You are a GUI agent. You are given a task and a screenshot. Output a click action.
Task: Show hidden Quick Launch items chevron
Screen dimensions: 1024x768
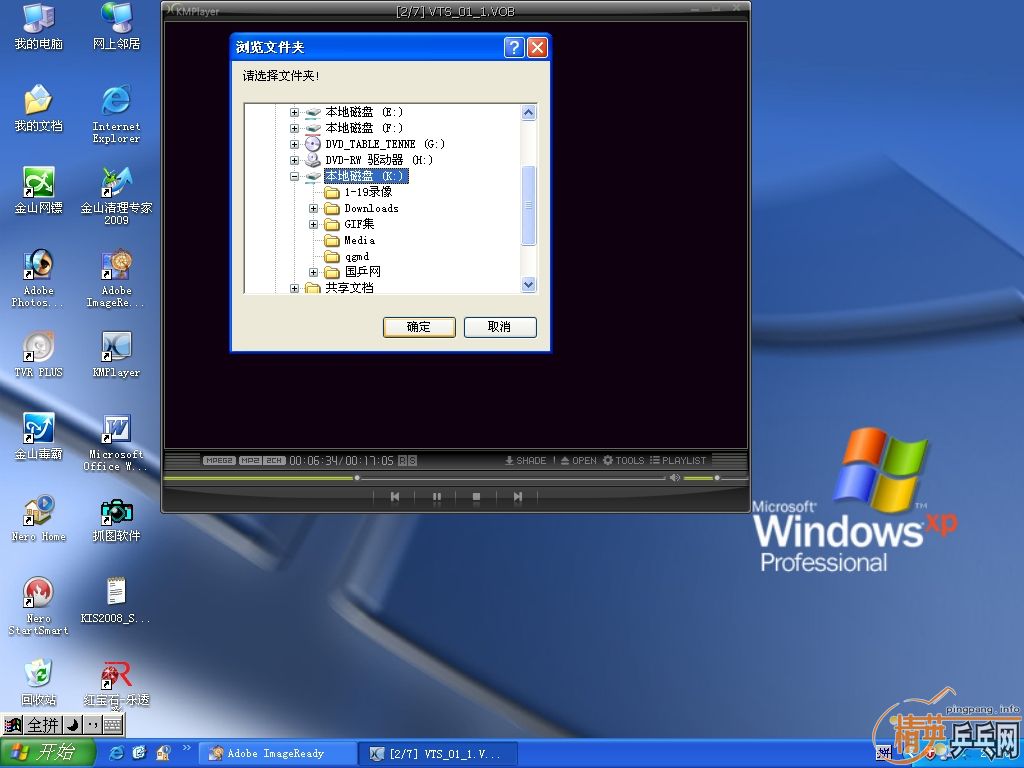click(x=187, y=748)
